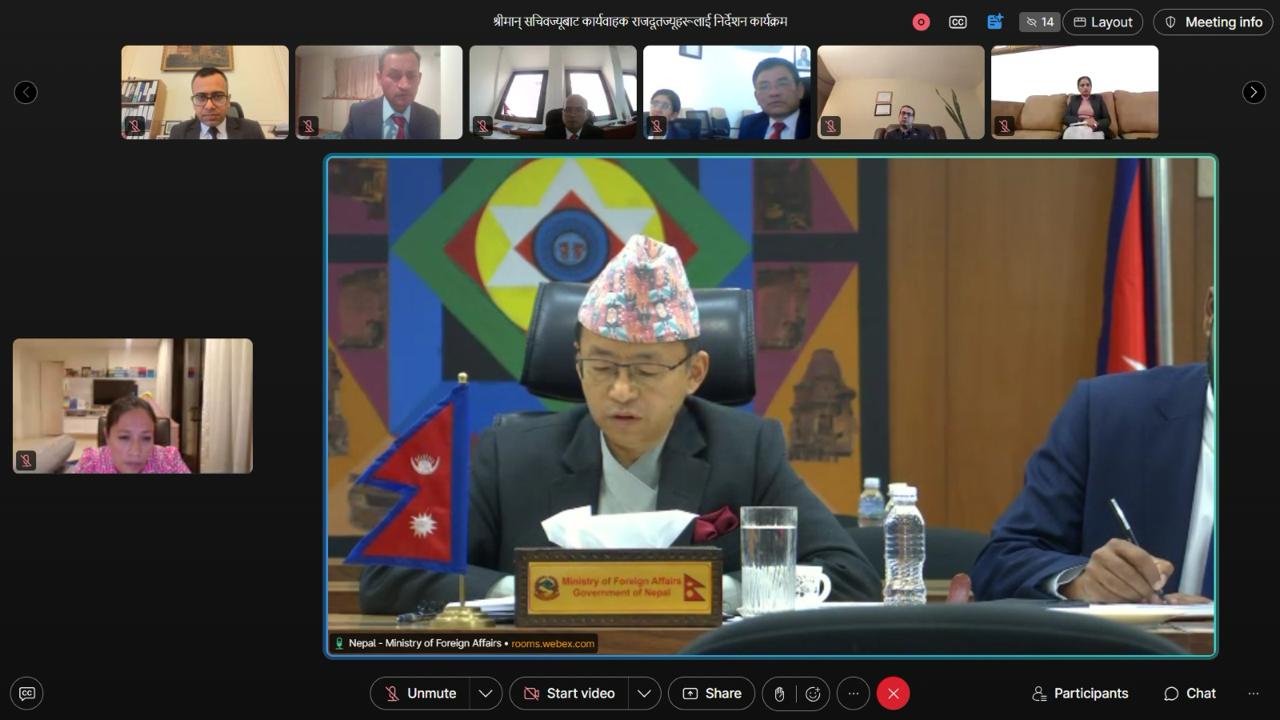The image size is (1280, 720).
Task: Open the Participants panel
Action: (1080, 693)
